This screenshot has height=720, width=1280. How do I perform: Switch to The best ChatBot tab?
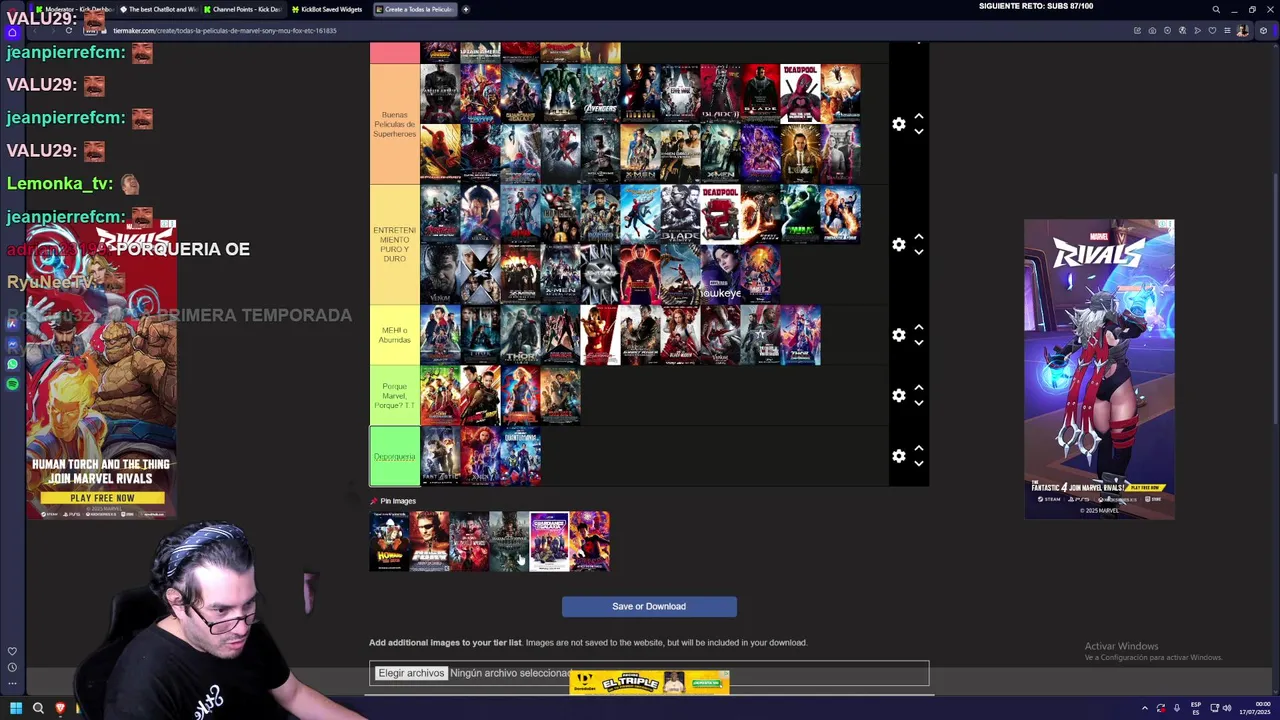(x=160, y=9)
